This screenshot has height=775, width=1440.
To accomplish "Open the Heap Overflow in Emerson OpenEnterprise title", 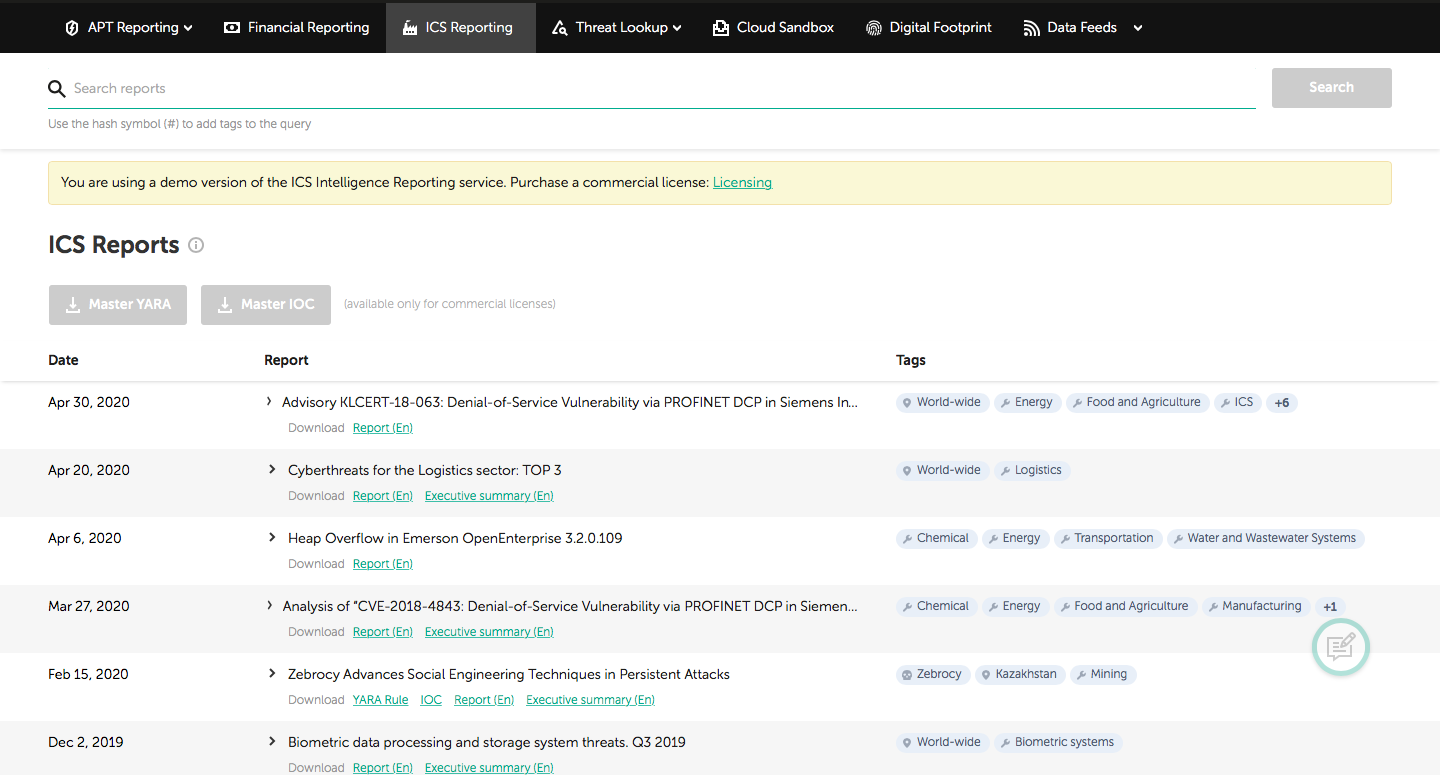I will 455,538.
